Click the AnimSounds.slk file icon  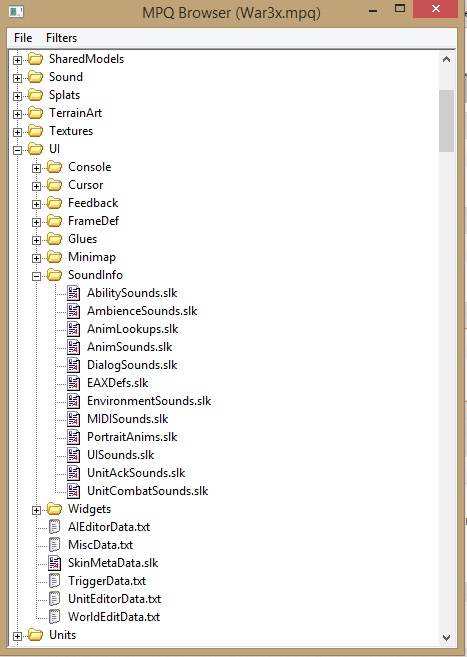coord(73,347)
